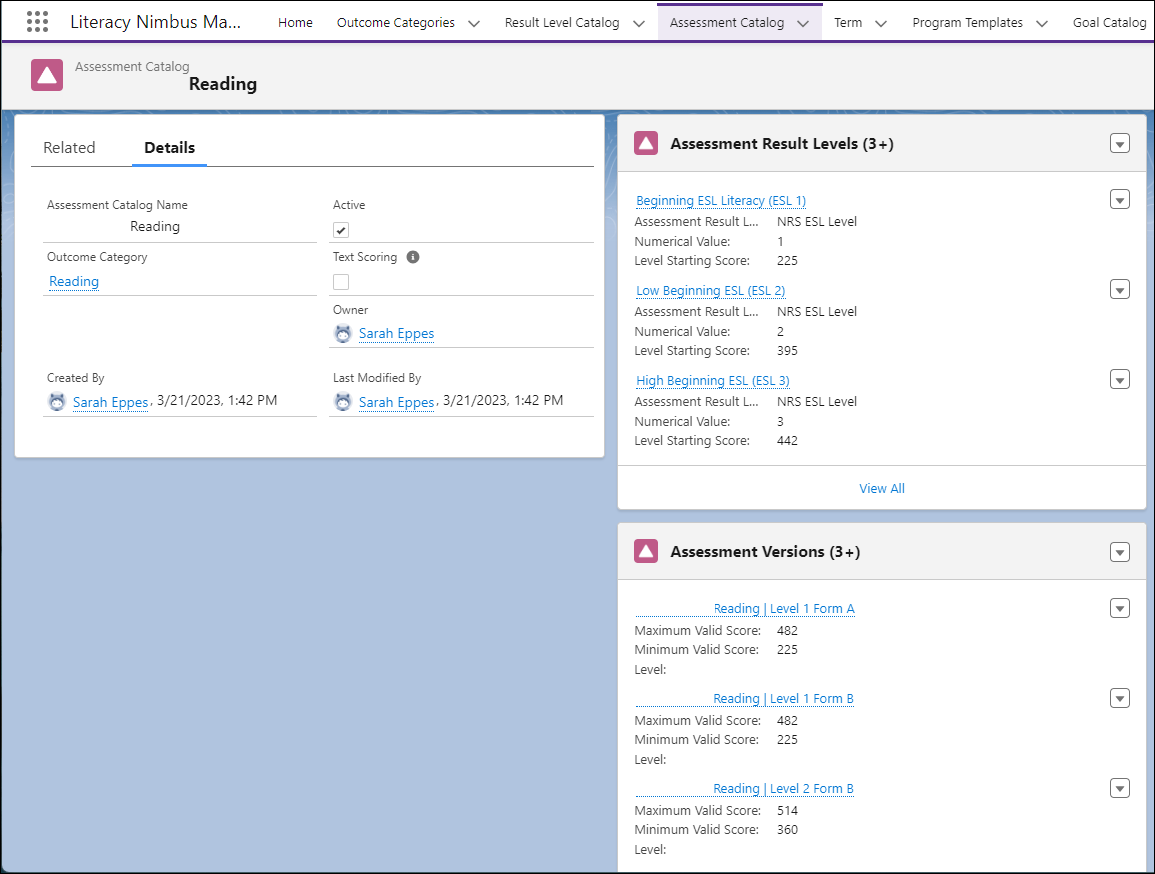Go to the Home navigation tab
The height and width of the screenshot is (874, 1155).
295,22
